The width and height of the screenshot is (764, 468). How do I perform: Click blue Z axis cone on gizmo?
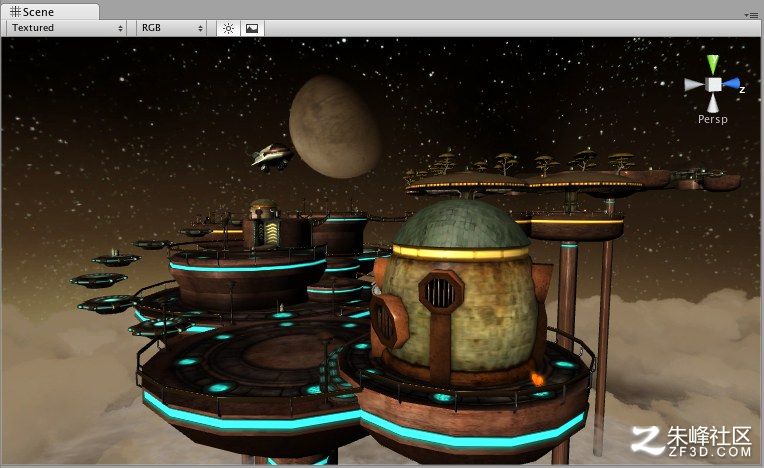(x=731, y=84)
